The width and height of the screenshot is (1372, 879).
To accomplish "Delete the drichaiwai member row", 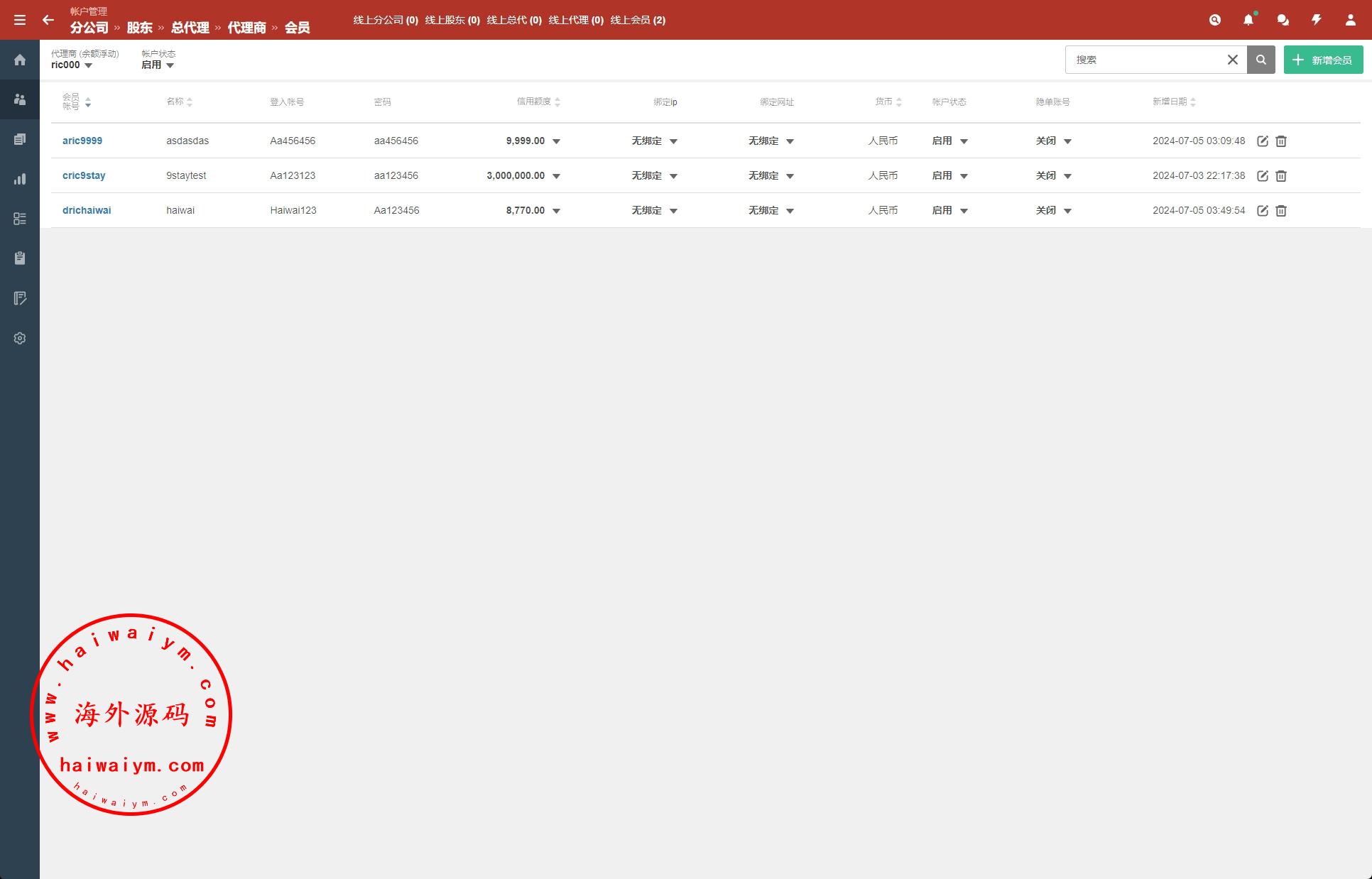I will pyautogui.click(x=1281, y=211).
